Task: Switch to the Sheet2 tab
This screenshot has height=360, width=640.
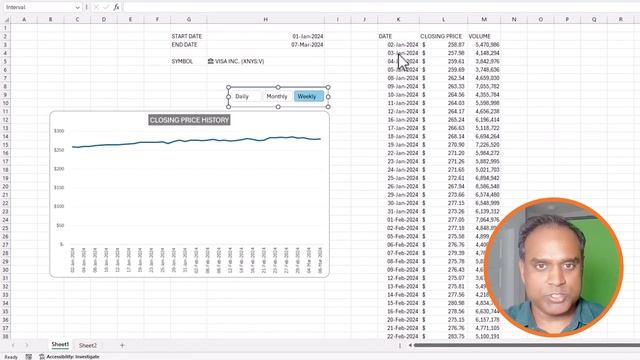Action: coord(88,345)
